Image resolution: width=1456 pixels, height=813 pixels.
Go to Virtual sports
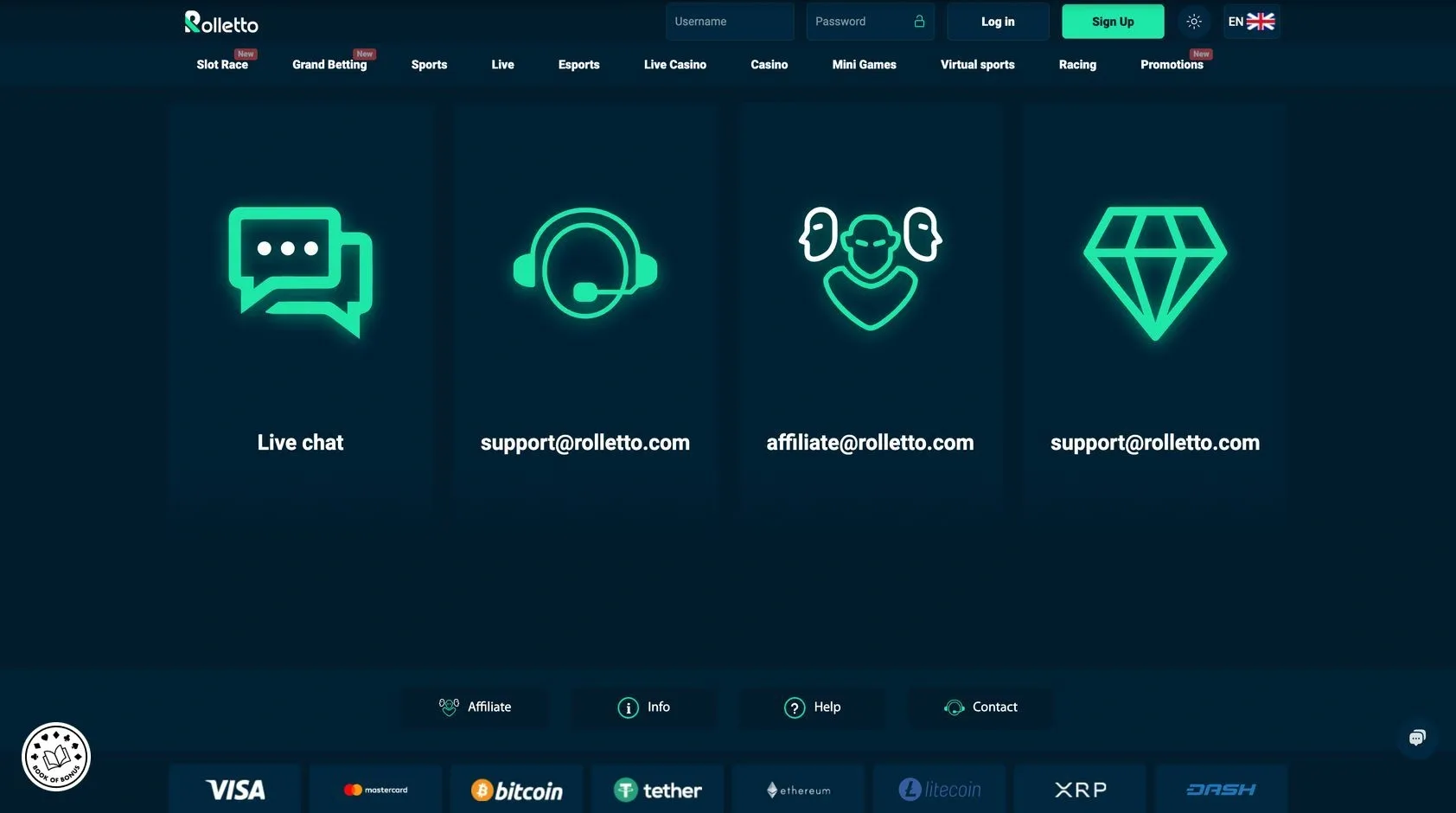coord(978,64)
